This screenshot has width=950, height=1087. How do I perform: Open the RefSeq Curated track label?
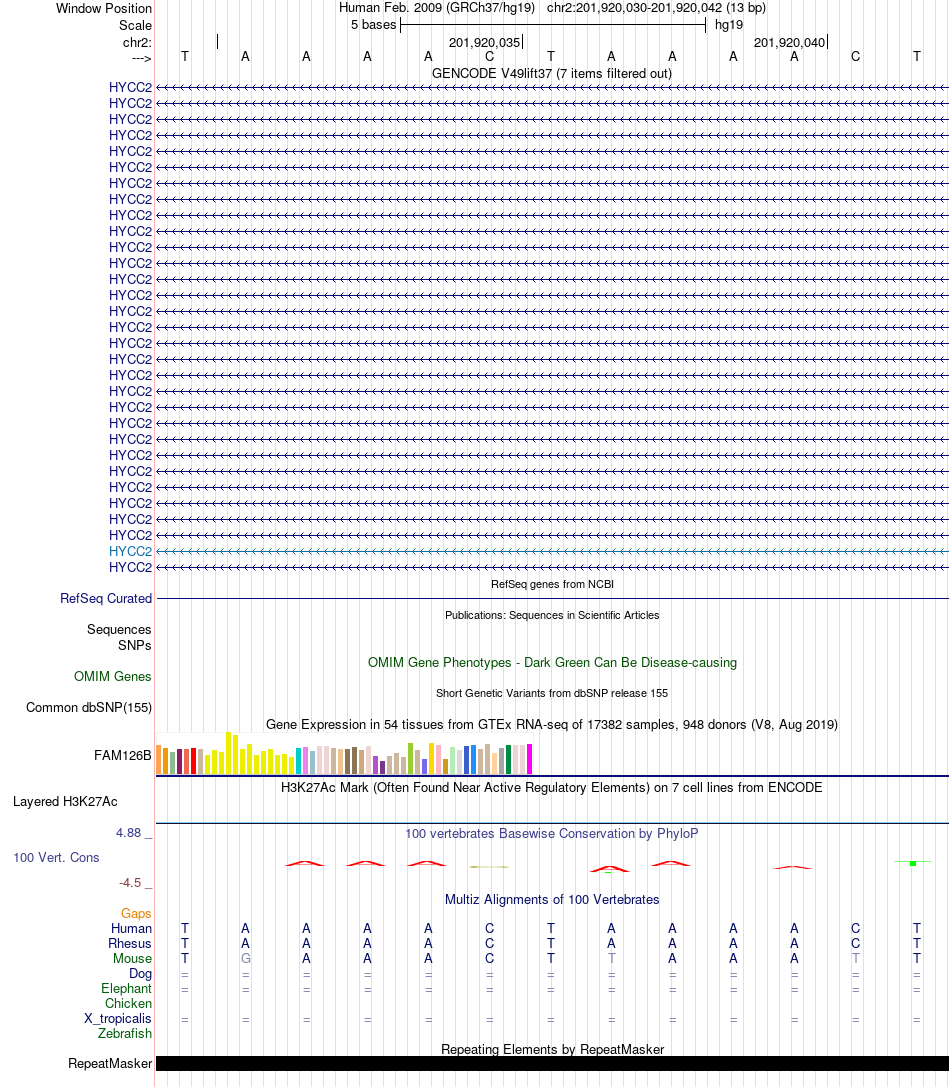tap(106, 598)
